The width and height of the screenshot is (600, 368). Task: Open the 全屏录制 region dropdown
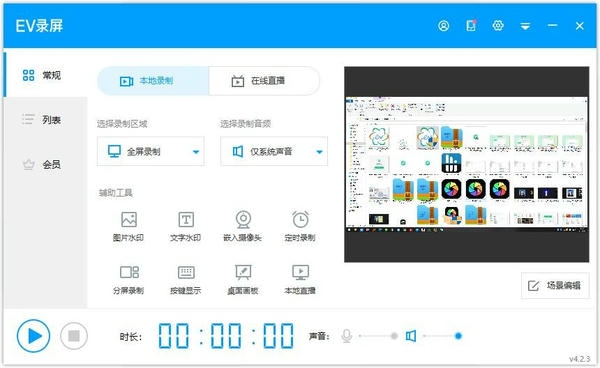coord(151,151)
